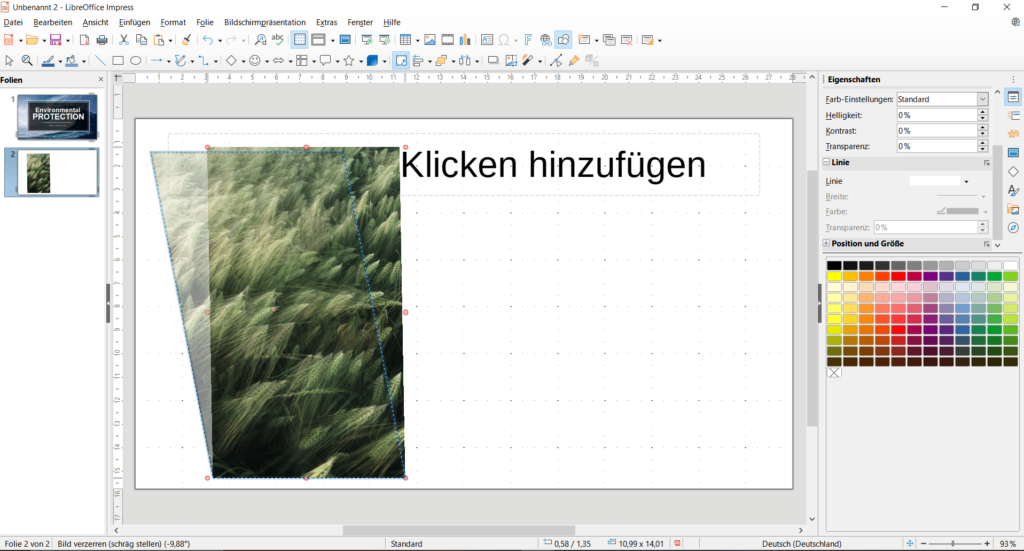Open the Einfügen menu
Image resolution: width=1024 pixels, height=551 pixels.
(x=134, y=22)
